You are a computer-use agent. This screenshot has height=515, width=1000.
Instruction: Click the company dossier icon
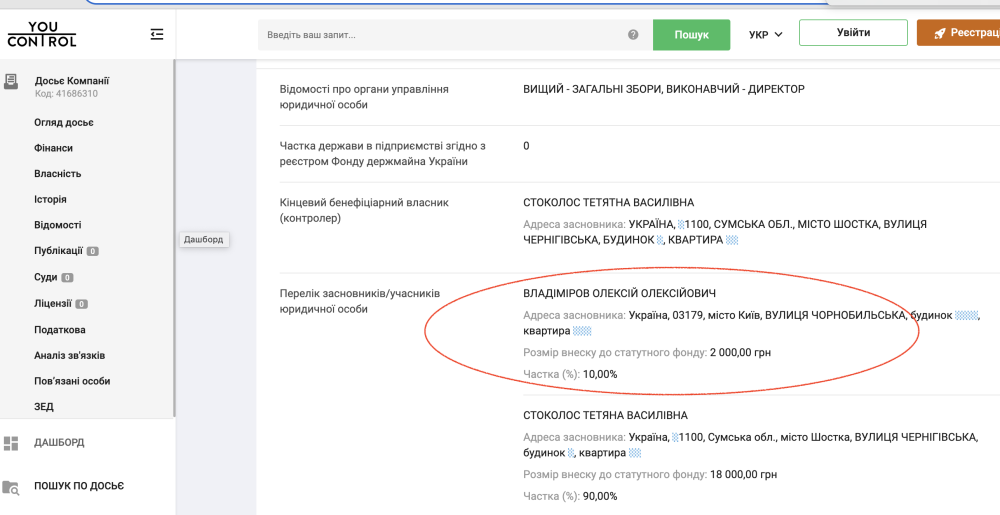pyautogui.click(x=11, y=82)
